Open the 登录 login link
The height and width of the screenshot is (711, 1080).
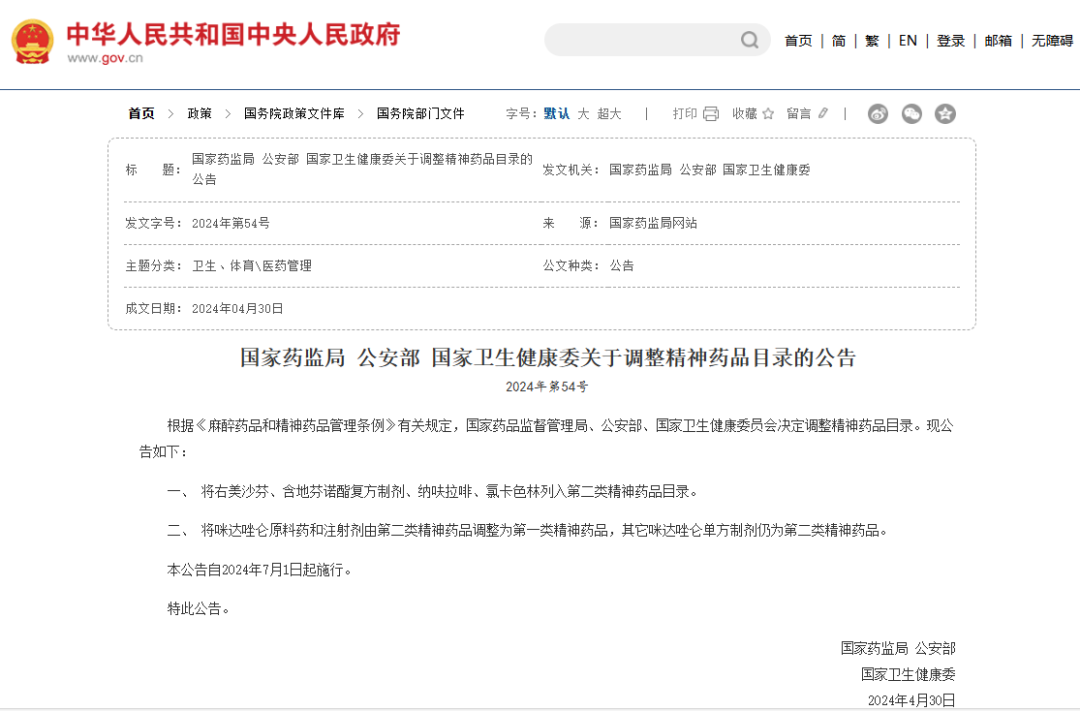[x=951, y=41]
